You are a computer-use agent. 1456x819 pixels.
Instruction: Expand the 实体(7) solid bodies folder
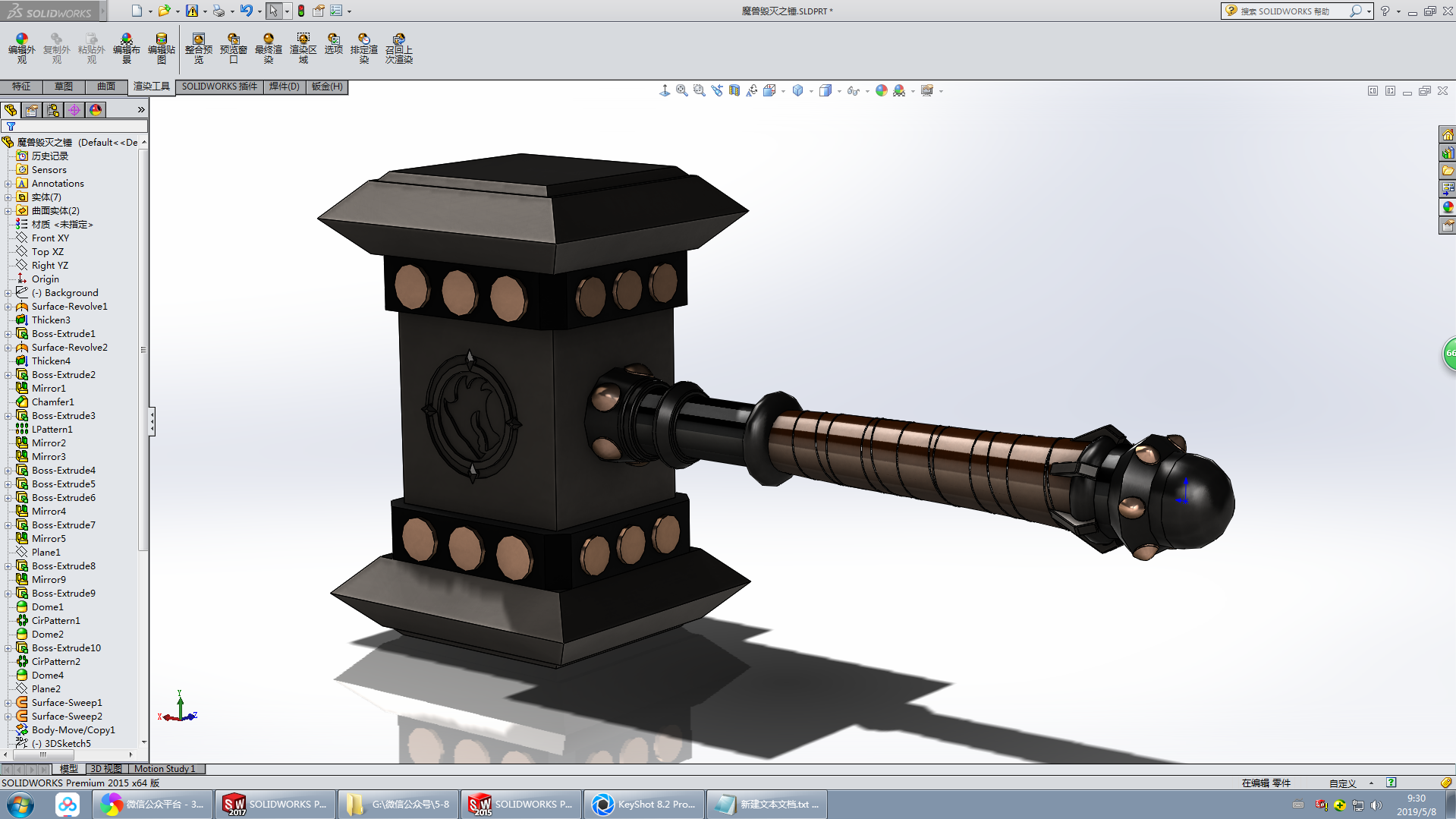[8, 197]
